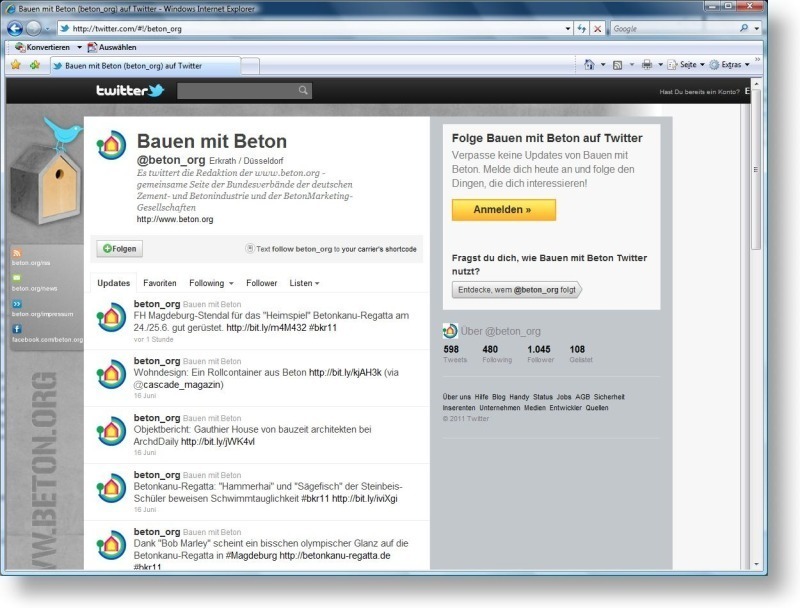The image size is (800, 608).
Task: Open the Favorites star icon
Action: (x=16, y=65)
